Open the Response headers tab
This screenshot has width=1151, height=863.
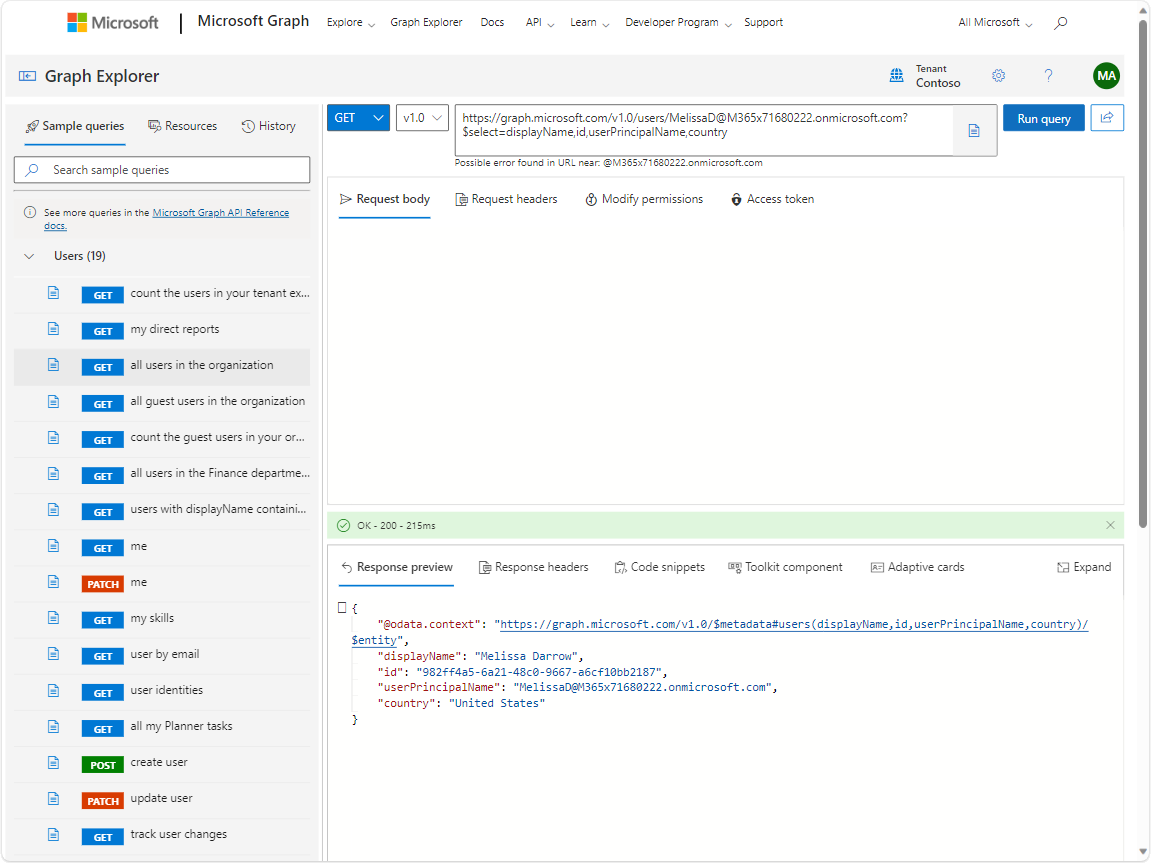click(x=534, y=567)
